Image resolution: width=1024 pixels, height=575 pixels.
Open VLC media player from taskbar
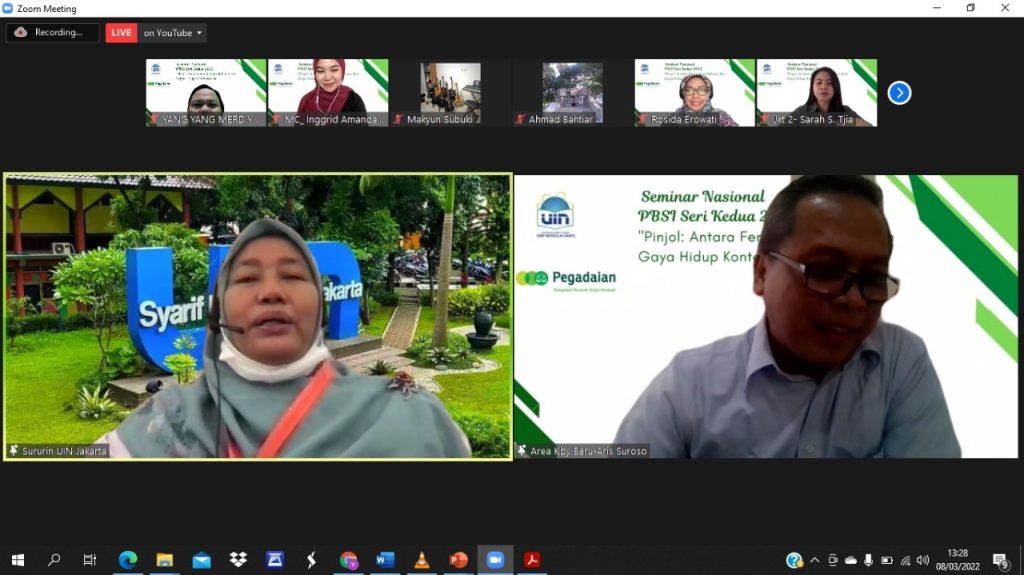(422, 560)
